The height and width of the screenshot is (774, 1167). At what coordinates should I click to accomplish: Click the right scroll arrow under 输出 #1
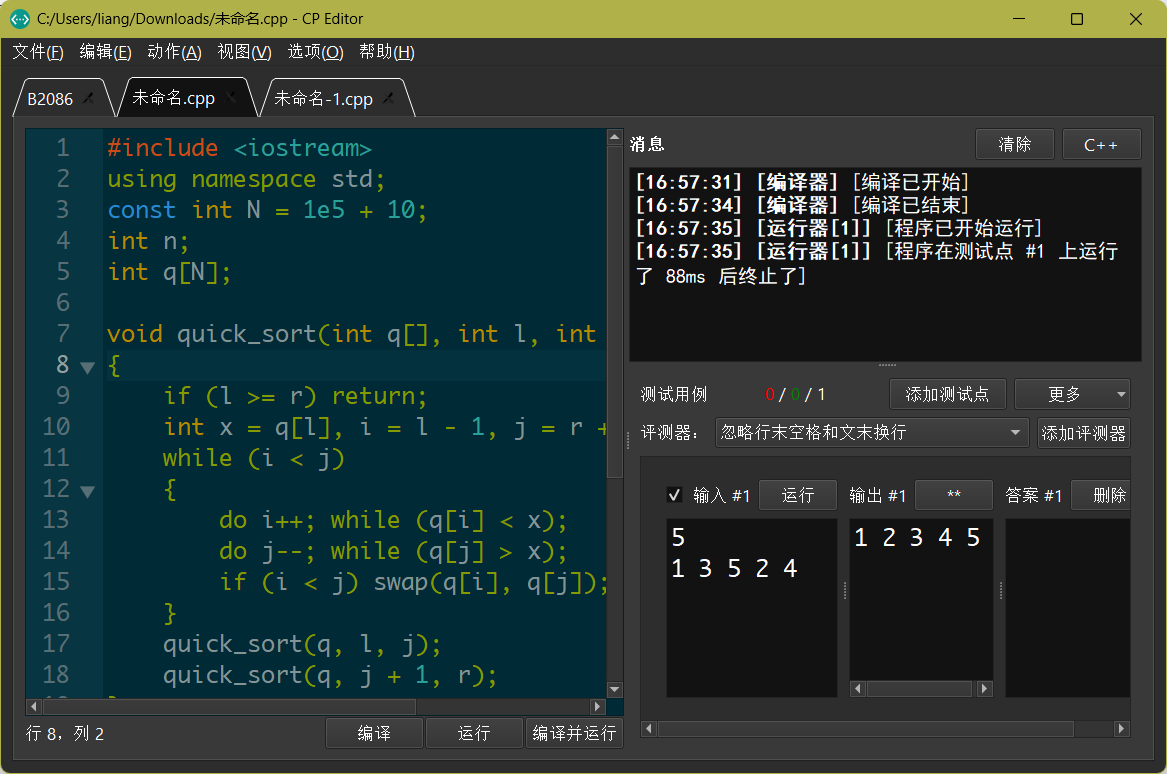coord(984,688)
